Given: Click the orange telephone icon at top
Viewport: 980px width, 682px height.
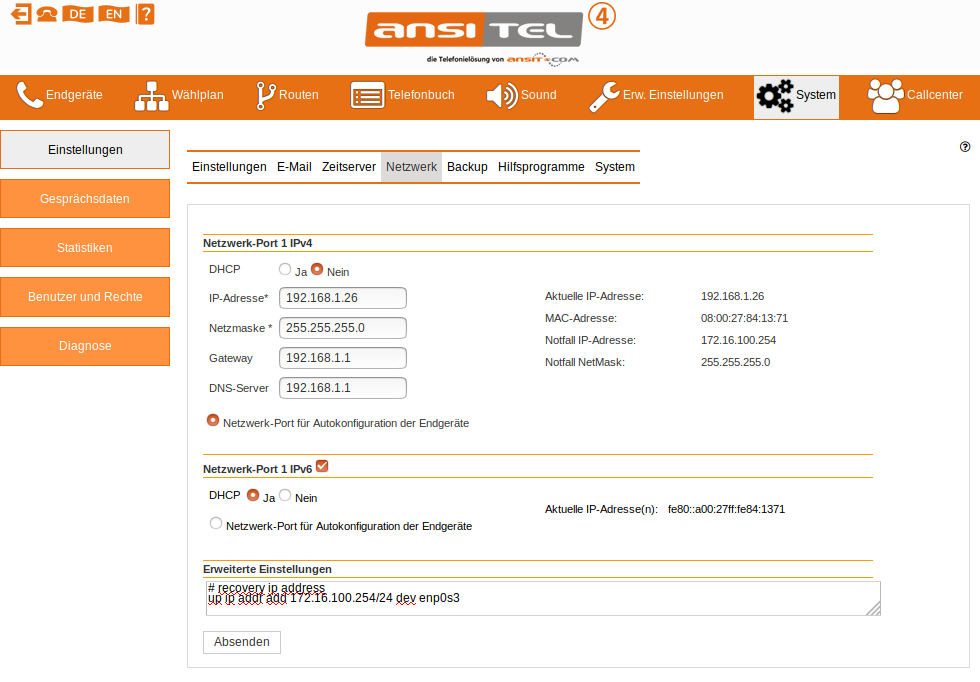Looking at the screenshot, I should click(x=46, y=14).
